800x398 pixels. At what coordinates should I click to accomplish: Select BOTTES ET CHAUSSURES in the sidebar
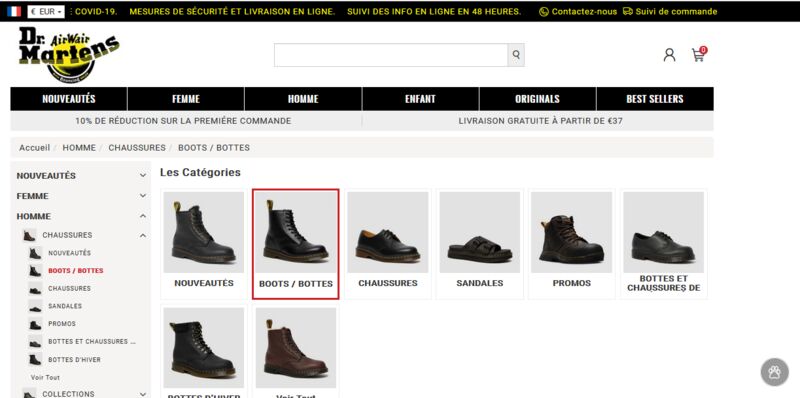click(x=92, y=341)
